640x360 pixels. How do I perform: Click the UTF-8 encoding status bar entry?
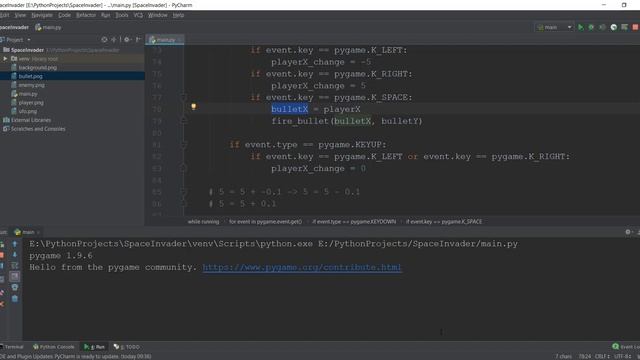pos(622,356)
